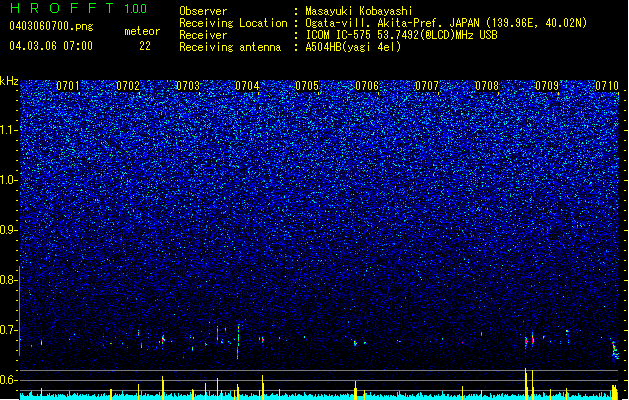This screenshot has width=629, height=400.
Task: Click the 0704 time marker
Action: [x=248, y=86]
